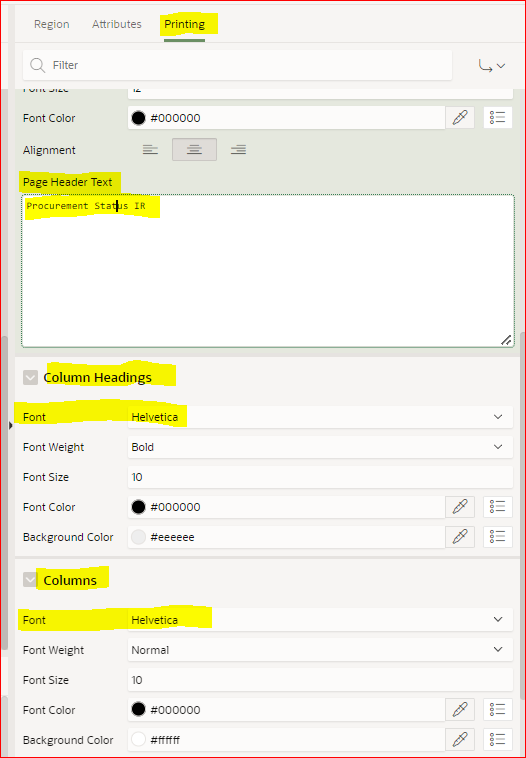Select center alignment option
This screenshot has height=758, width=526.
[x=194, y=150]
